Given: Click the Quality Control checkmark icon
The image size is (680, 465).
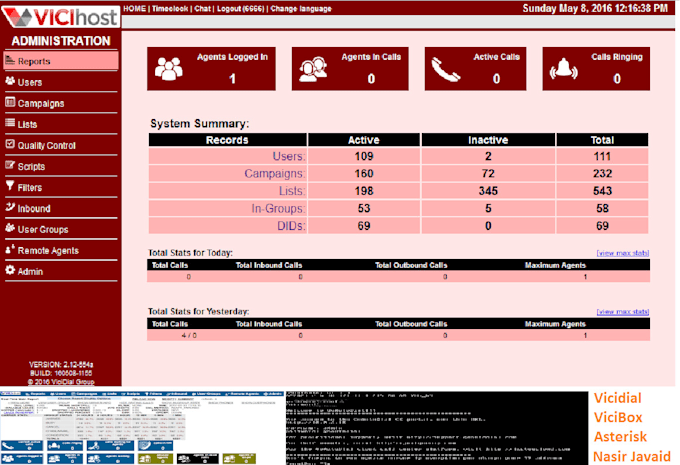Looking at the screenshot, I should click(10, 144).
